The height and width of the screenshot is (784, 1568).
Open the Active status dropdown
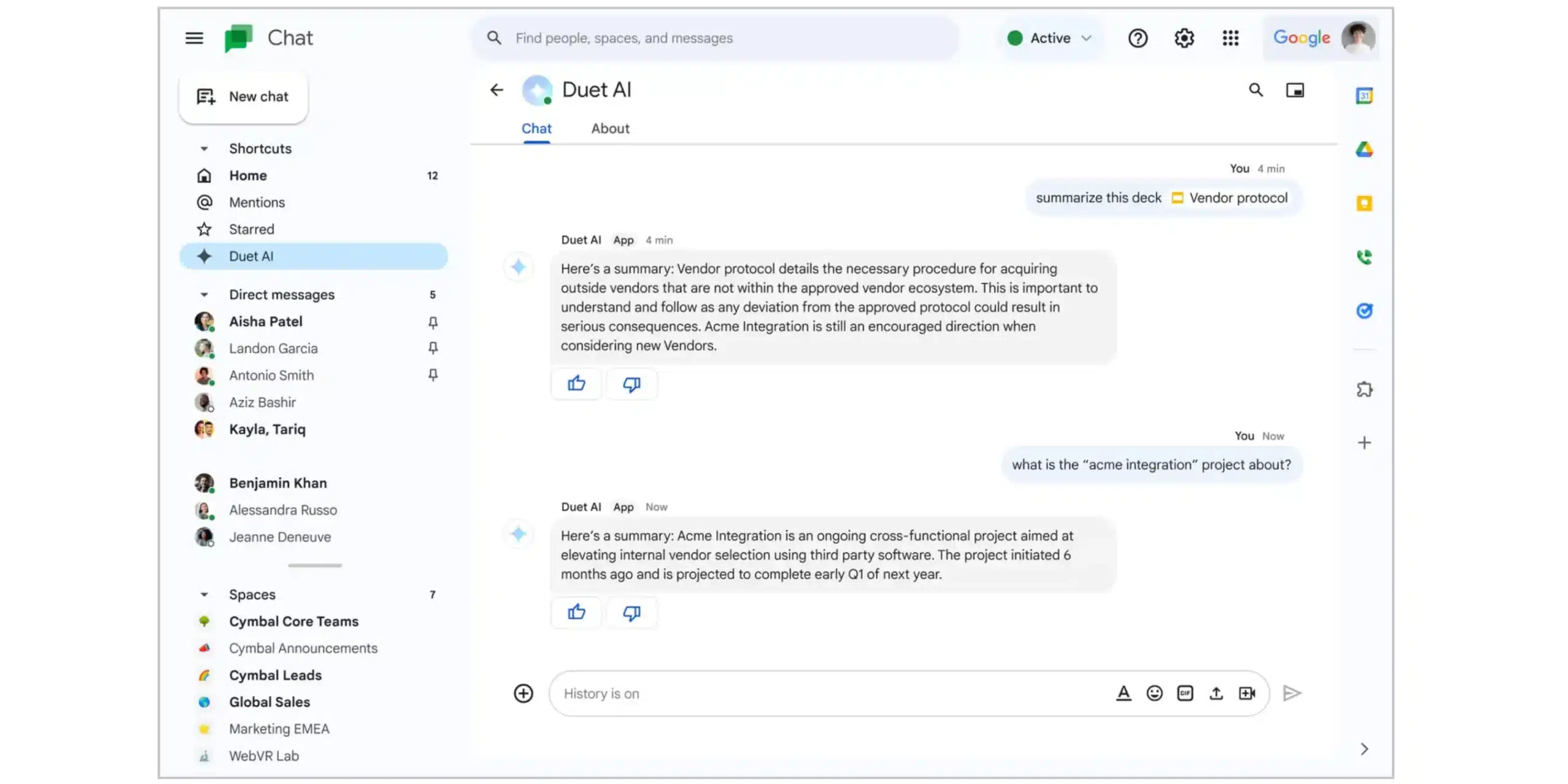point(1050,38)
